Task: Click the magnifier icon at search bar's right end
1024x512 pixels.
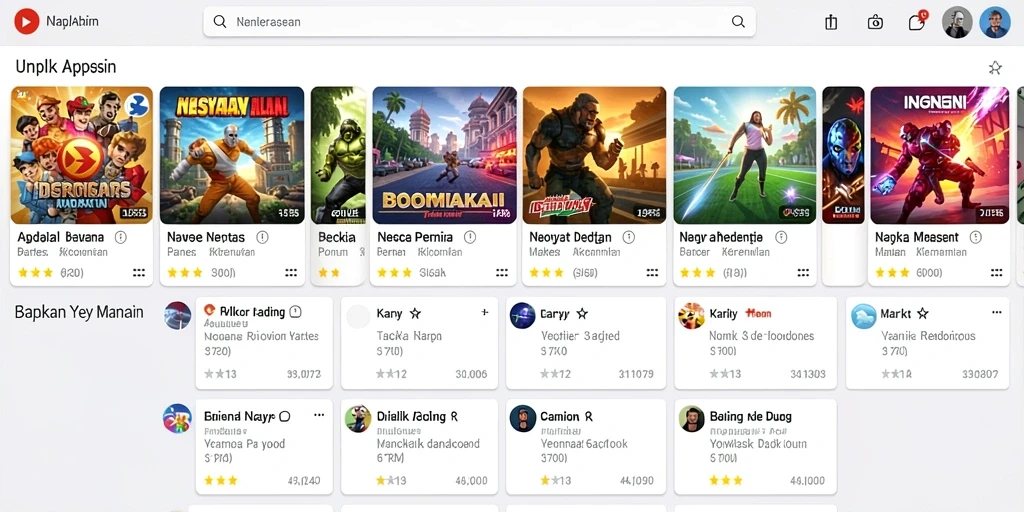Action: tap(738, 22)
